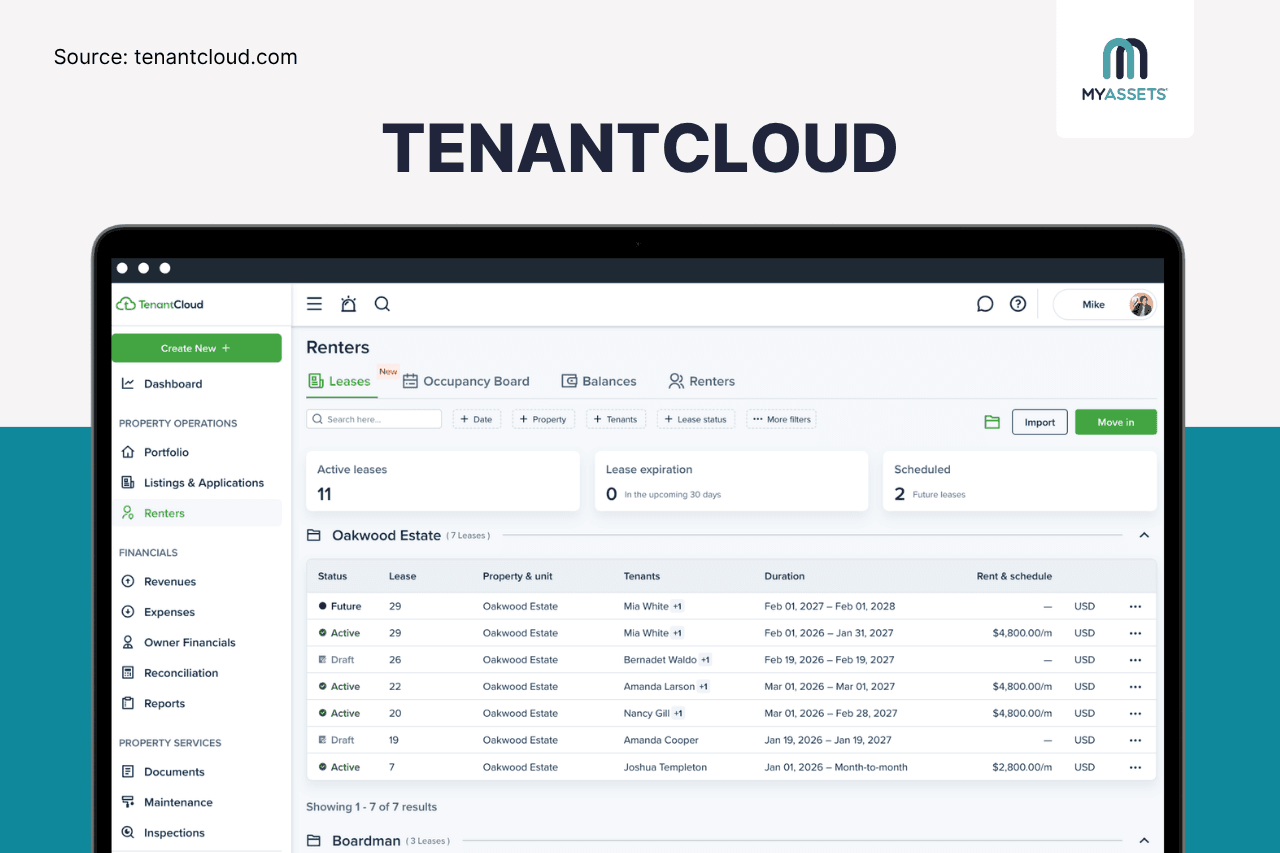Open the chat messages icon
Viewport: 1280px width, 853px height.
click(x=985, y=304)
